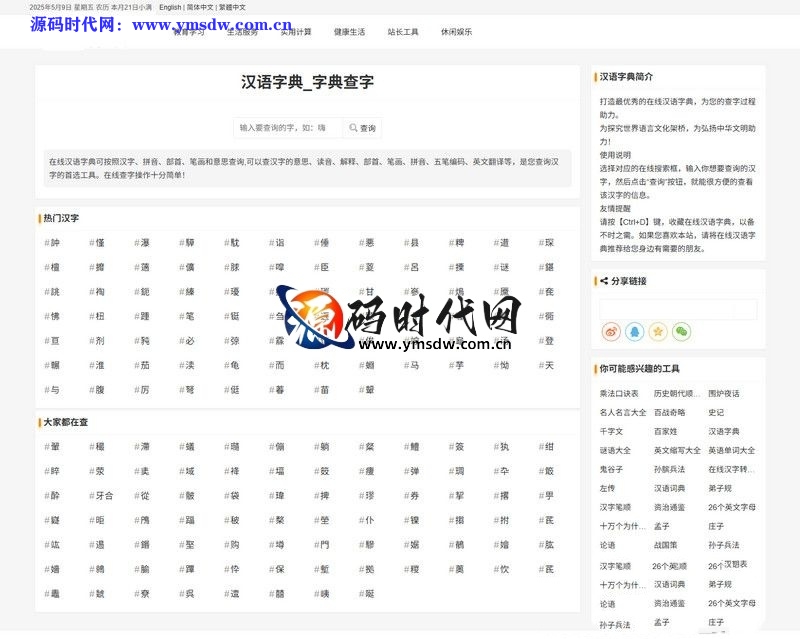Switch to 繁體中文 language
Screen dimensions: 800x639
[232, 7]
